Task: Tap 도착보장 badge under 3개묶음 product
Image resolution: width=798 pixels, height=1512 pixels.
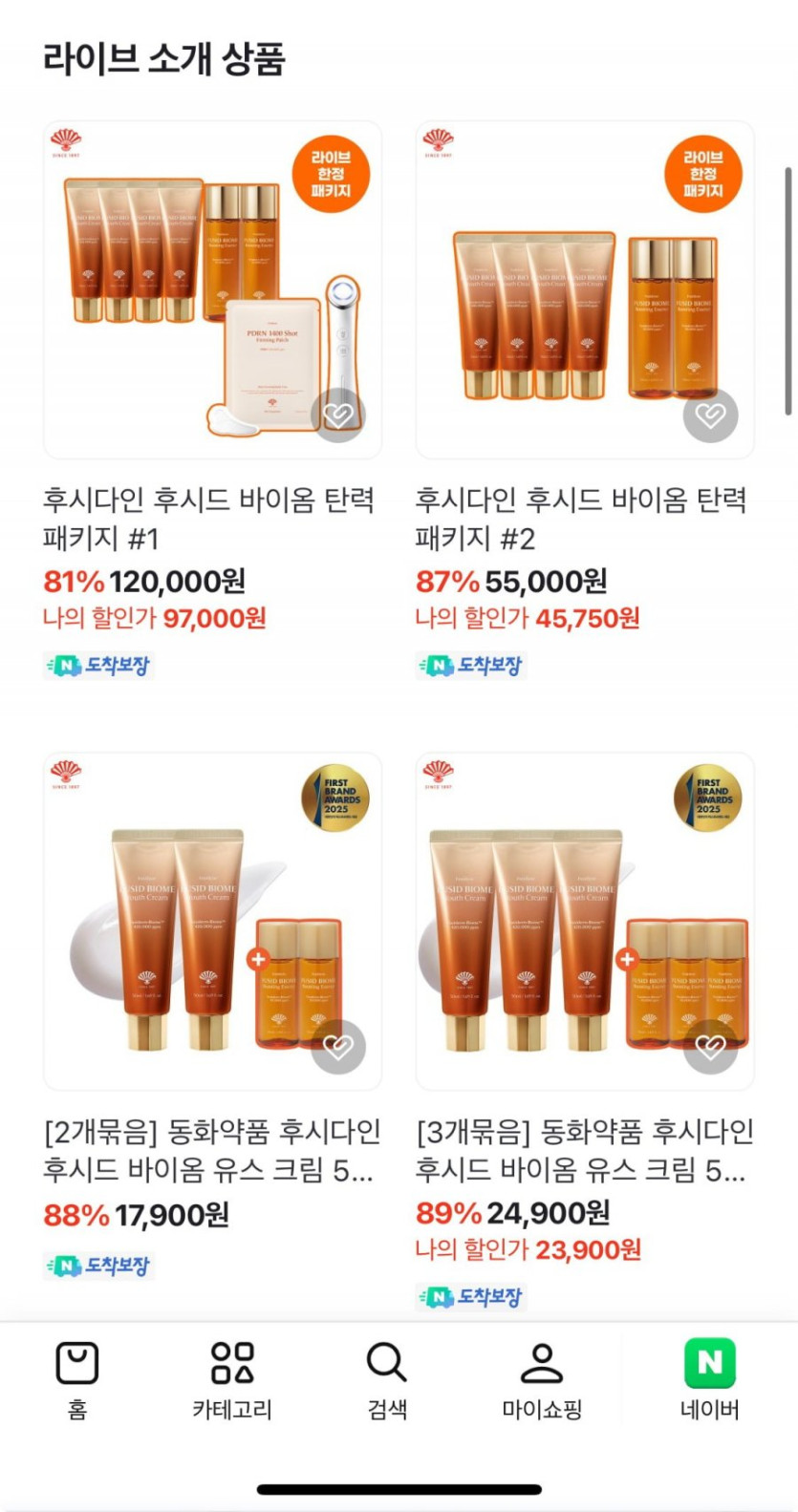Action: click(x=472, y=1296)
